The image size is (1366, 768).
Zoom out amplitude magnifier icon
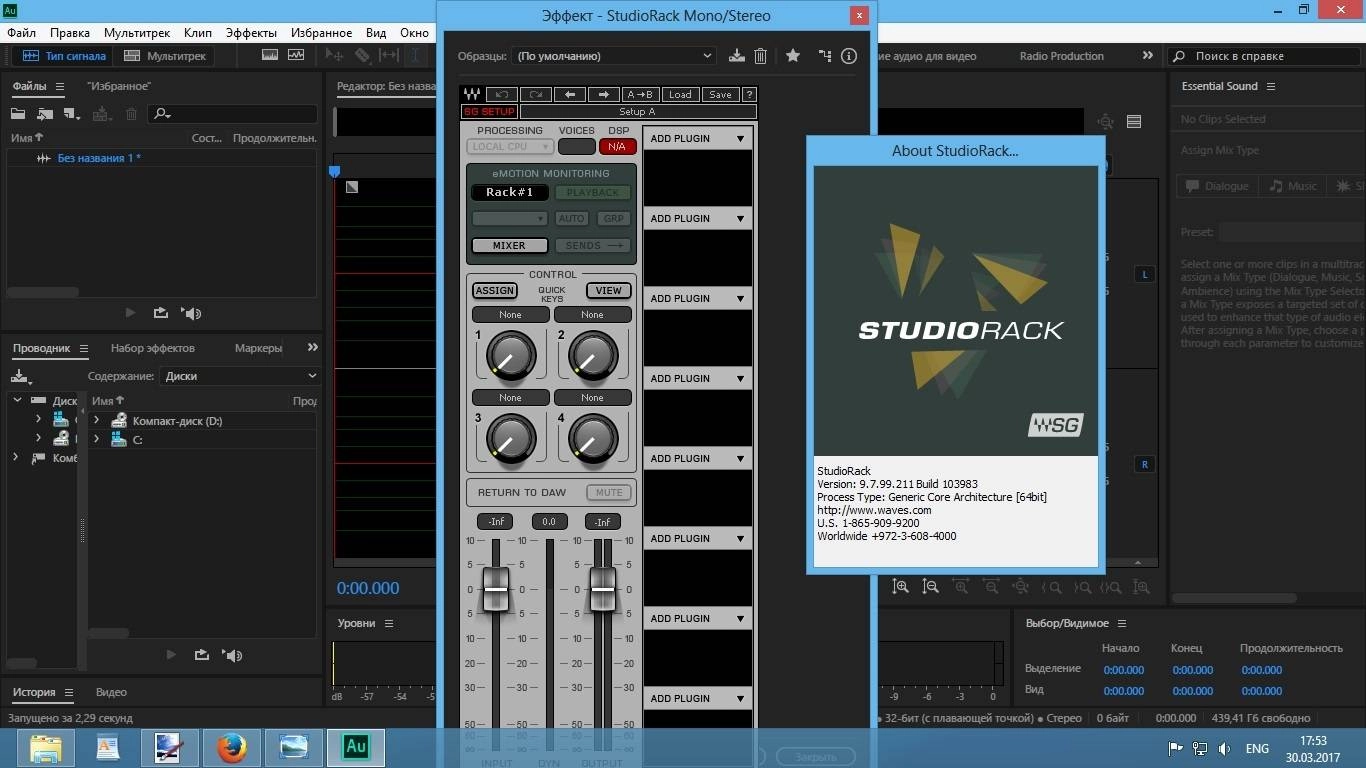930,588
